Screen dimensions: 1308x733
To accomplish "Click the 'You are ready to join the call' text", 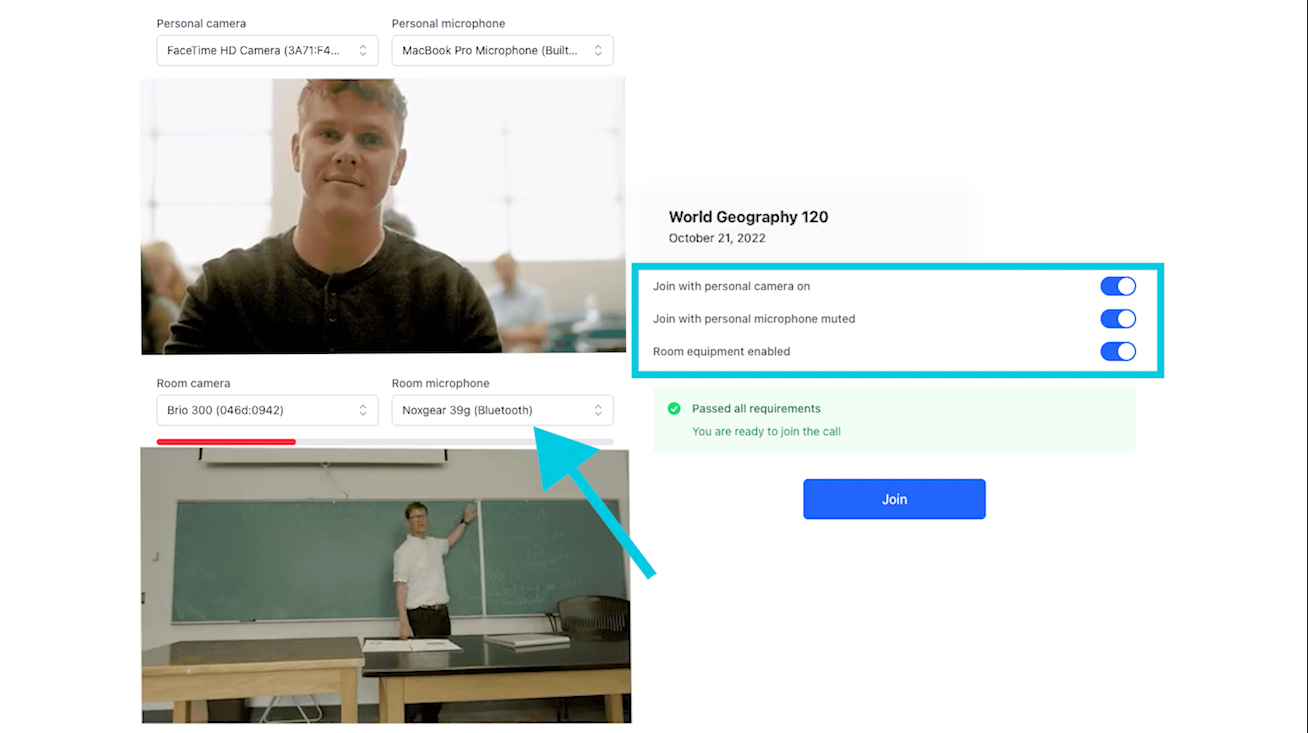I will pyautogui.click(x=766, y=432).
